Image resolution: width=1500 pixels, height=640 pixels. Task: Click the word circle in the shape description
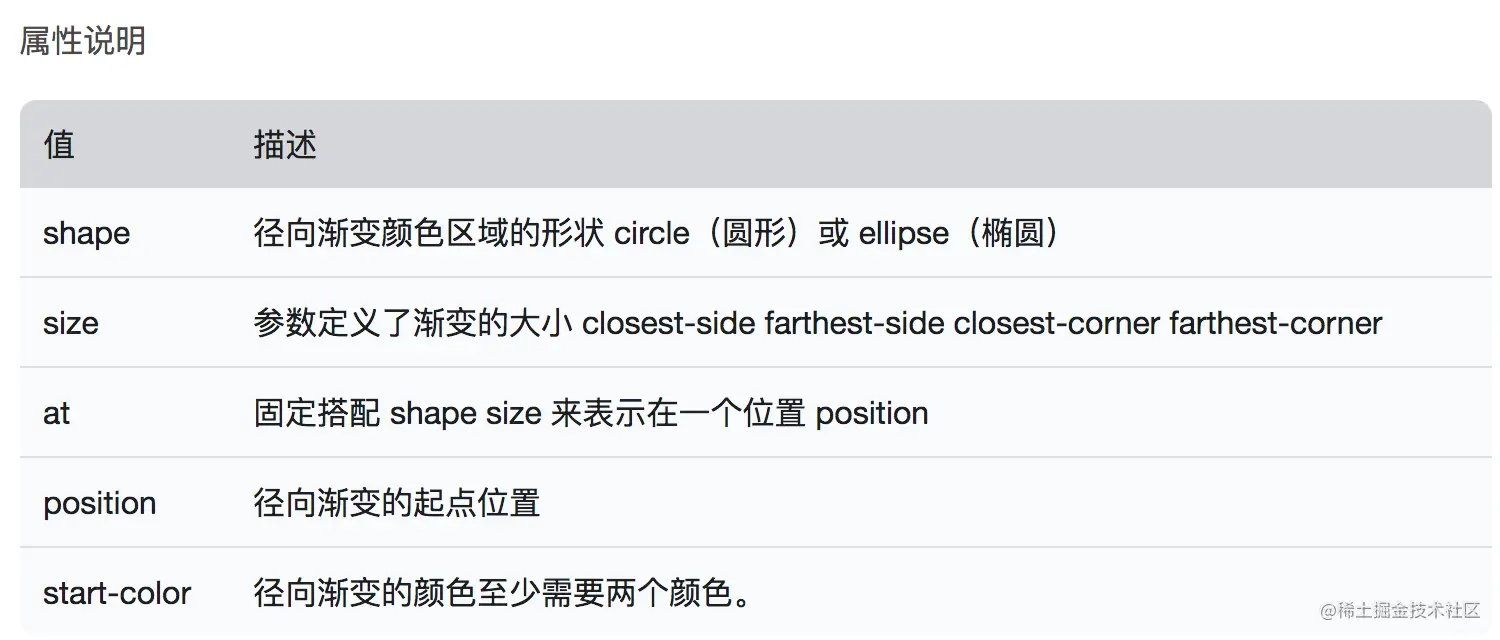[x=651, y=234]
